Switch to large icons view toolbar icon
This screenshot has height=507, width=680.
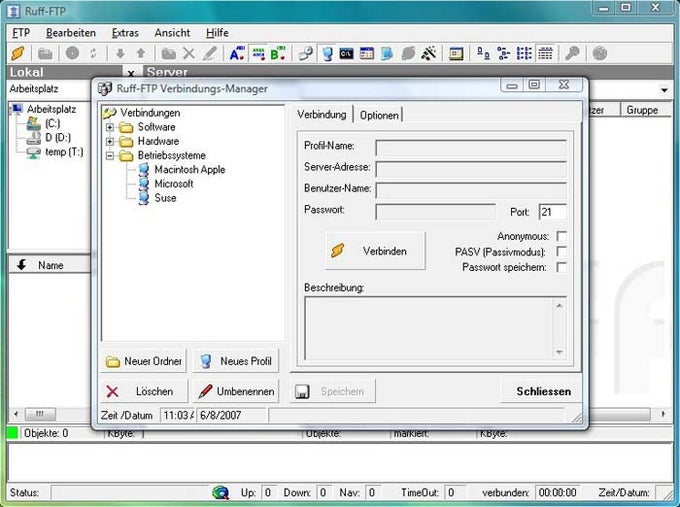[x=483, y=53]
